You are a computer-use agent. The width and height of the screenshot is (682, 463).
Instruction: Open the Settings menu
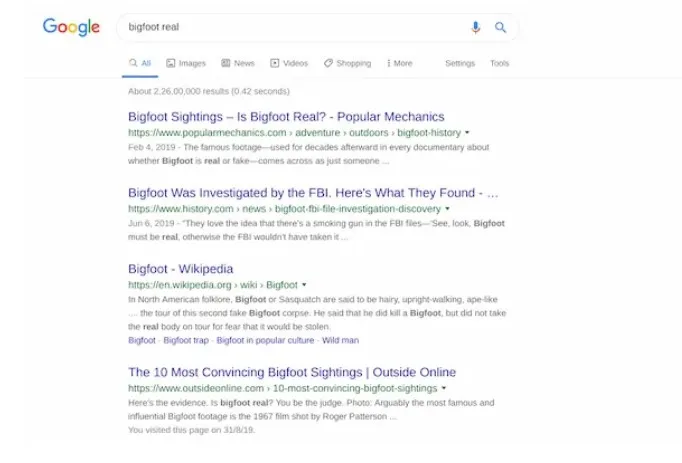[460, 63]
